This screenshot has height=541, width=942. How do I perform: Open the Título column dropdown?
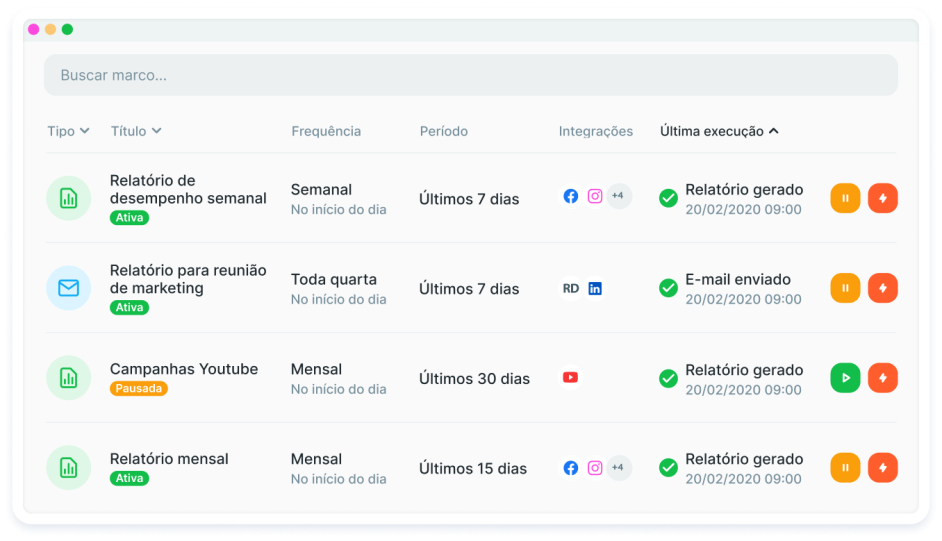tap(136, 131)
